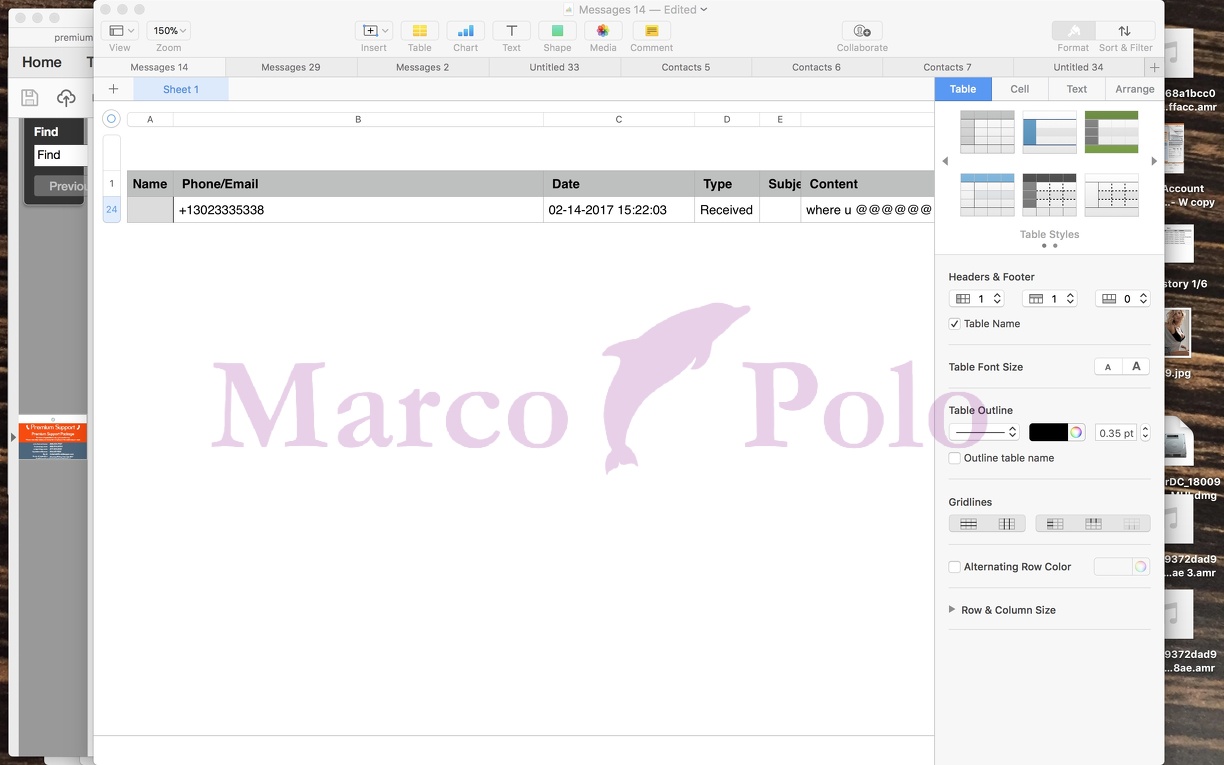Open the Contacts 6 document tab
This screenshot has height=765, width=1224.
tap(817, 67)
